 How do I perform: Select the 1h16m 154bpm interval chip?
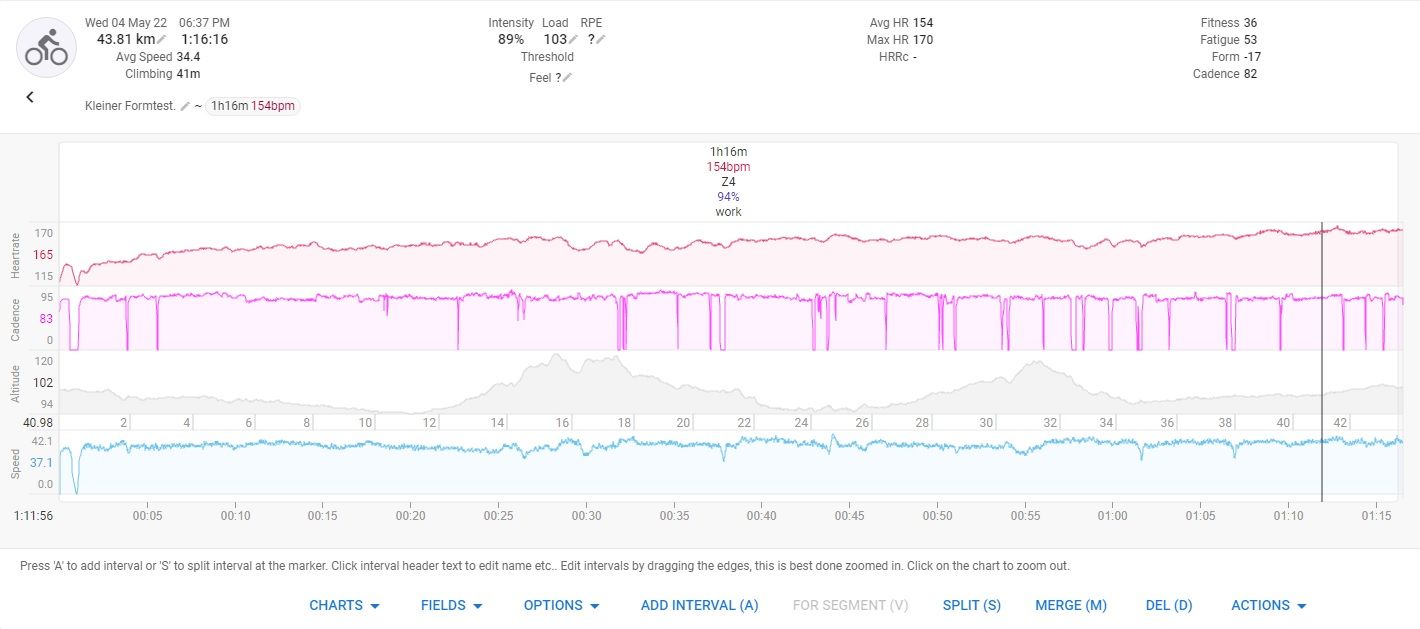point(253,106)
